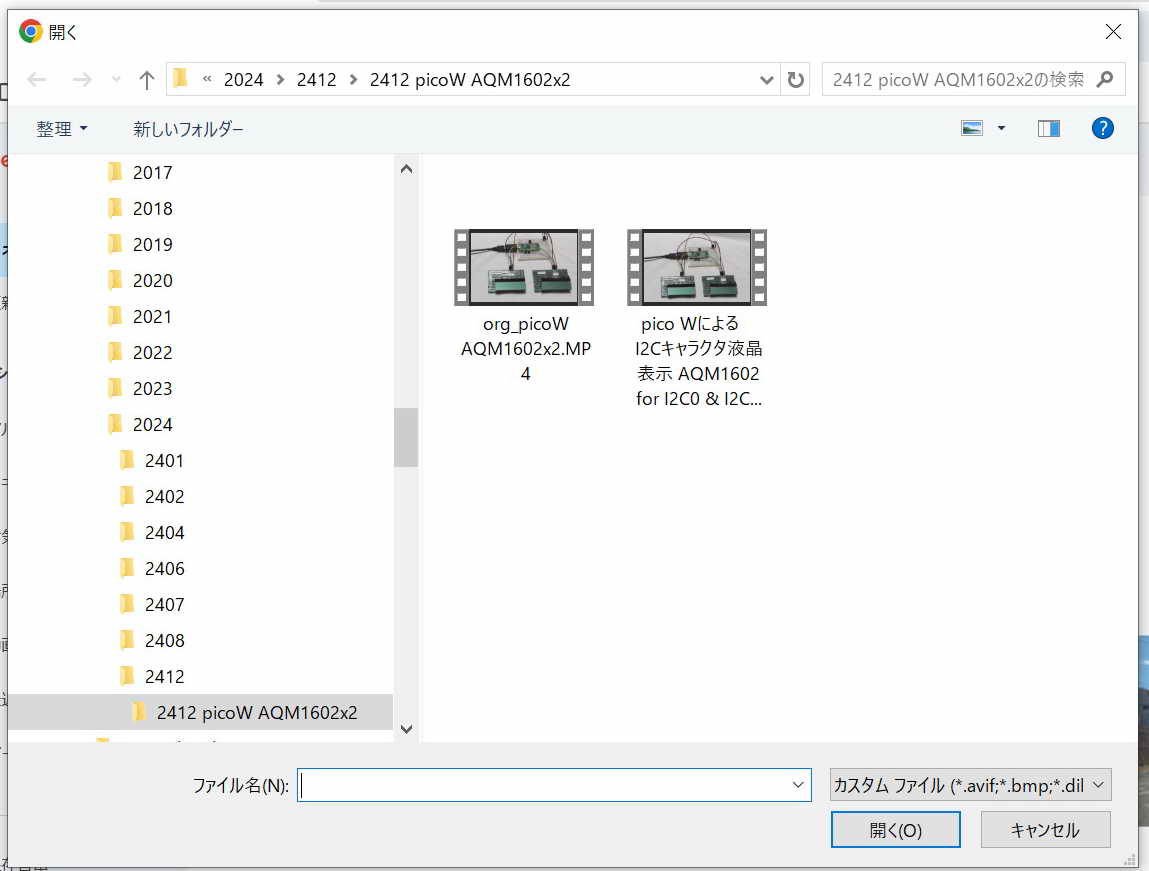The height and width of the screenshot is (871, 1149).
Task: Click the search magnifier icon
Action: pyautogui.click(x=1105, y=80)
